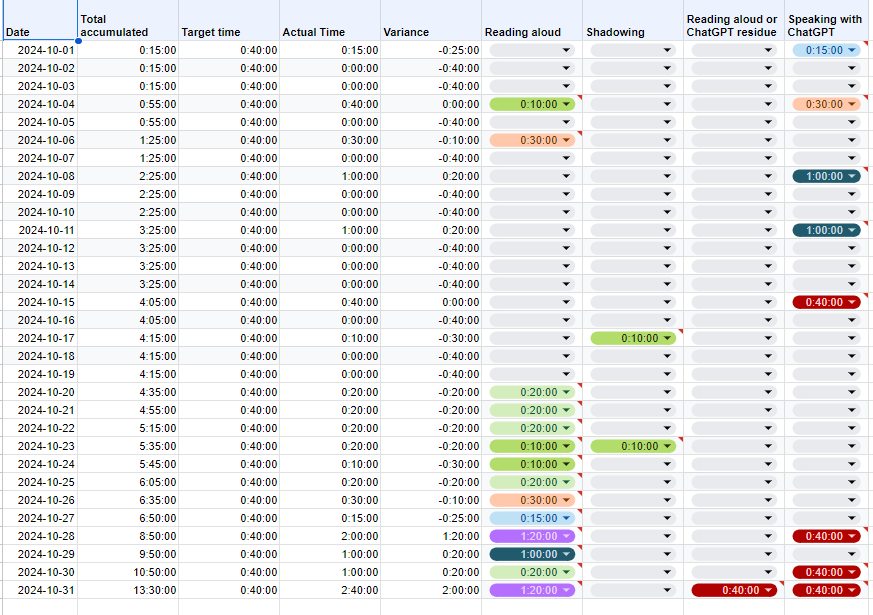Select total accumulated cell 5:45:00
Image resolution: width=873 pixels, height=615 pixels.
(x=128, y=464)
